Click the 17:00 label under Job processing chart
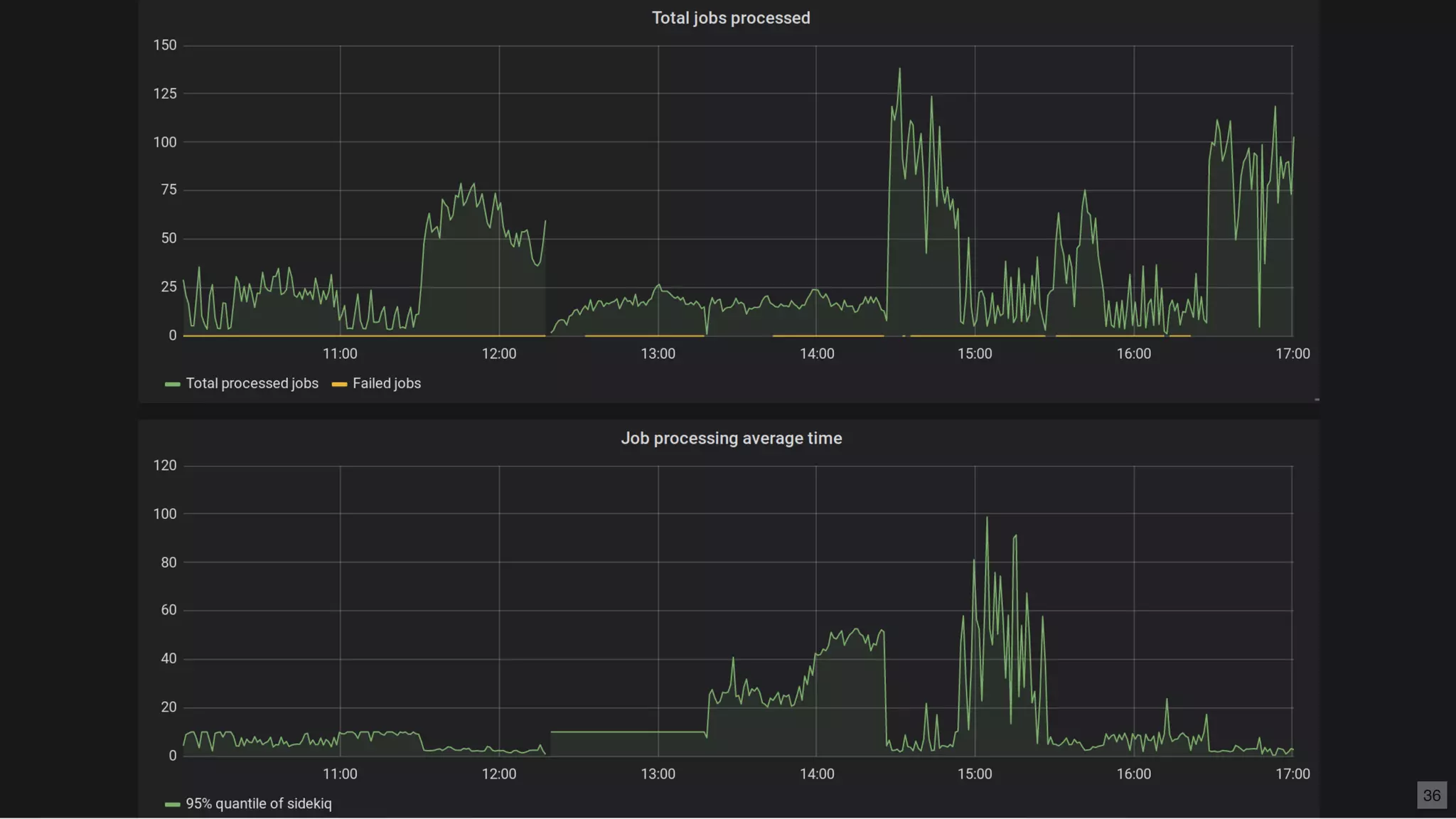 [x=1292, y=773]
